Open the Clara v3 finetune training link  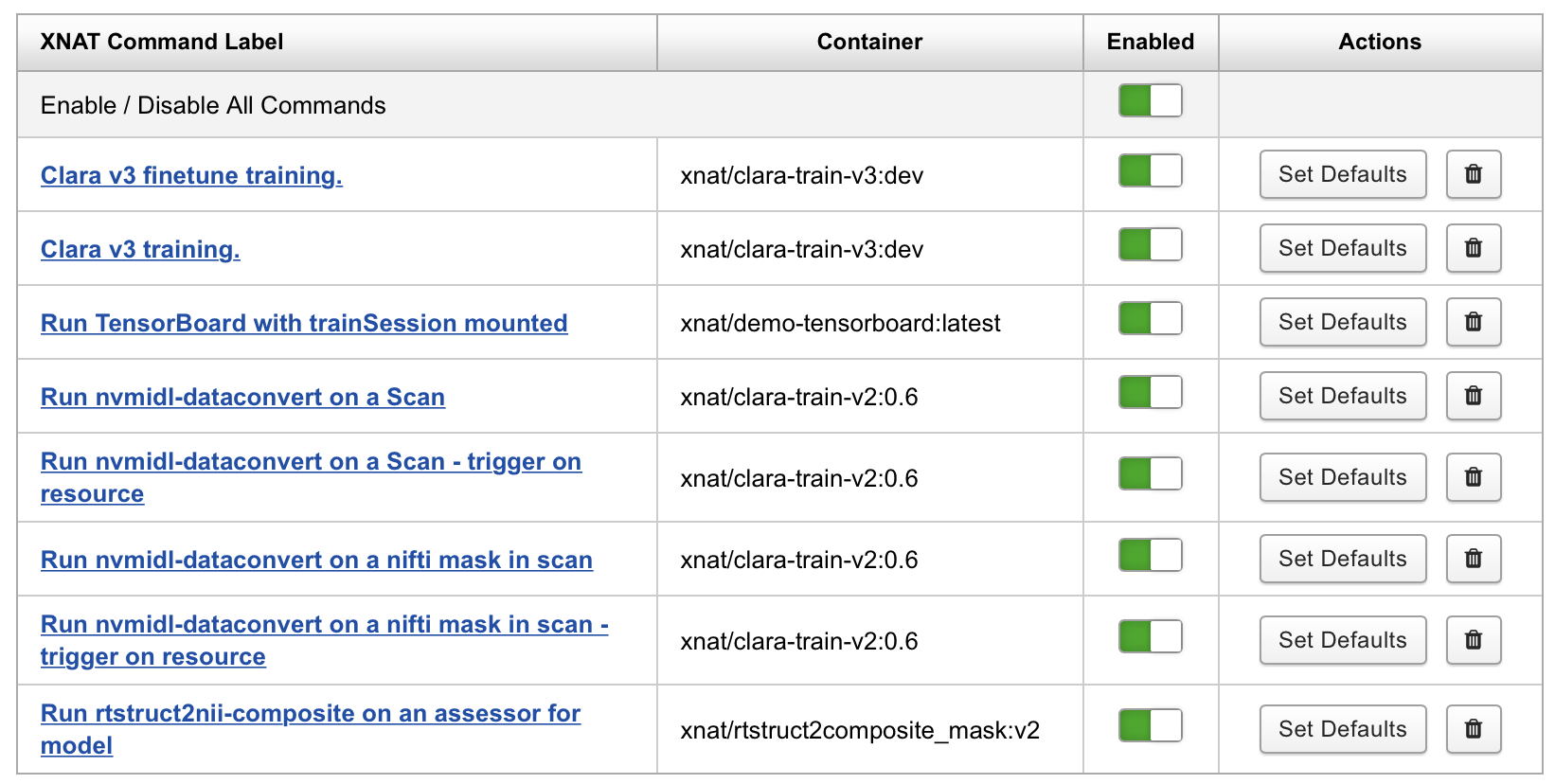(191, 175)
